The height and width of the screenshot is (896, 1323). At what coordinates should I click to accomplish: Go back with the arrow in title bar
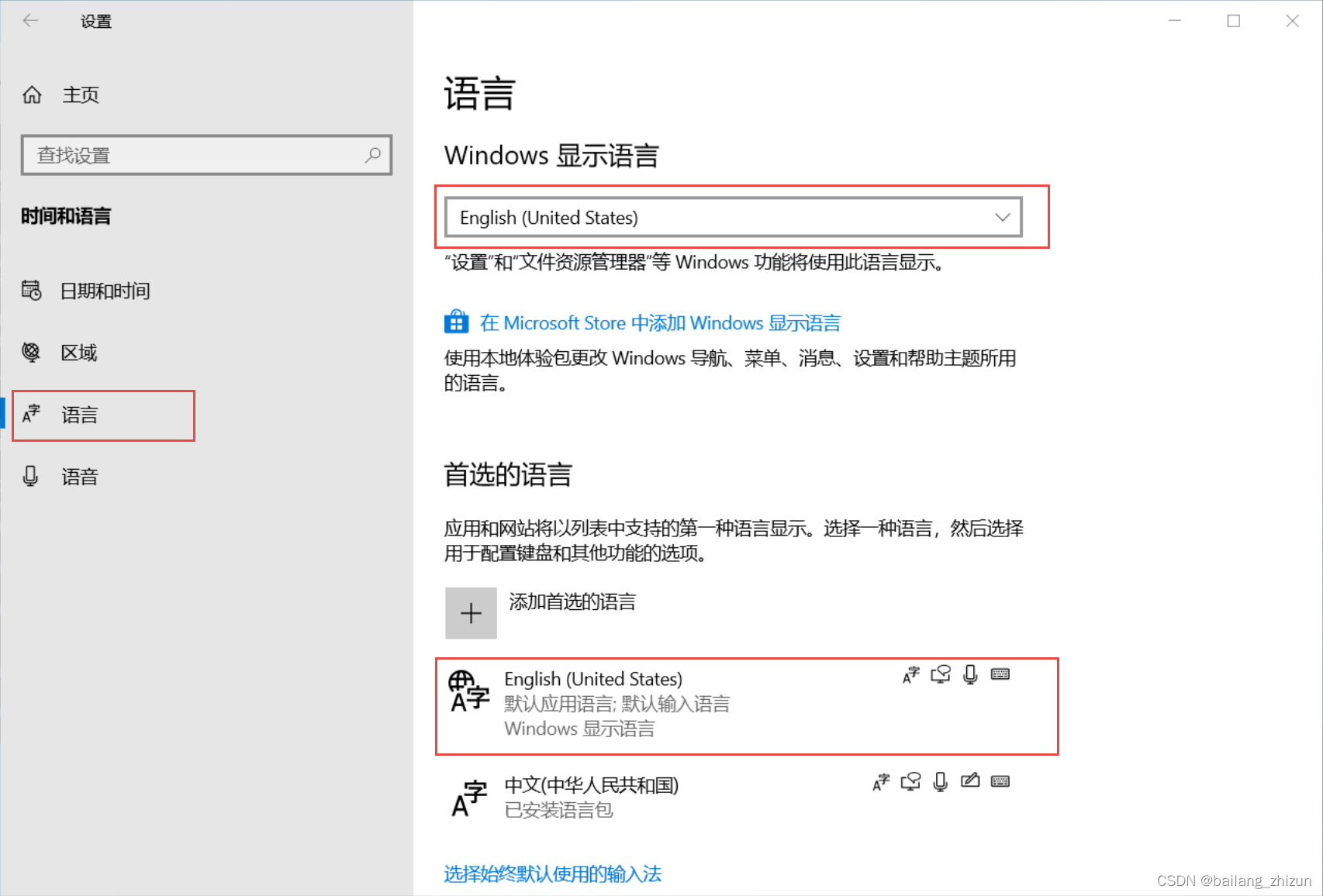pyautogui.click(x=30, y=21)
